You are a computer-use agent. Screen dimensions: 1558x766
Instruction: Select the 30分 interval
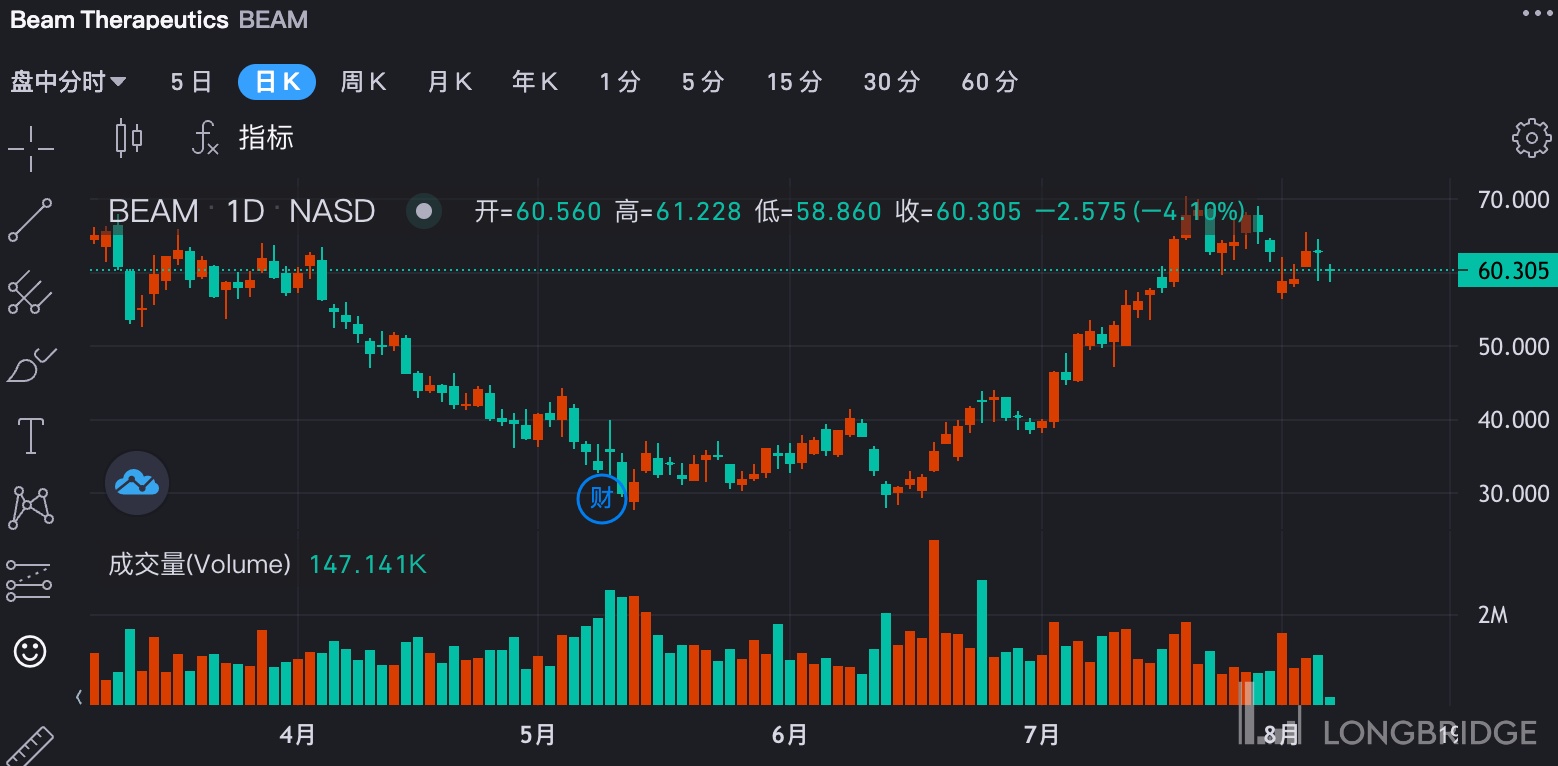tap(891, 82)
